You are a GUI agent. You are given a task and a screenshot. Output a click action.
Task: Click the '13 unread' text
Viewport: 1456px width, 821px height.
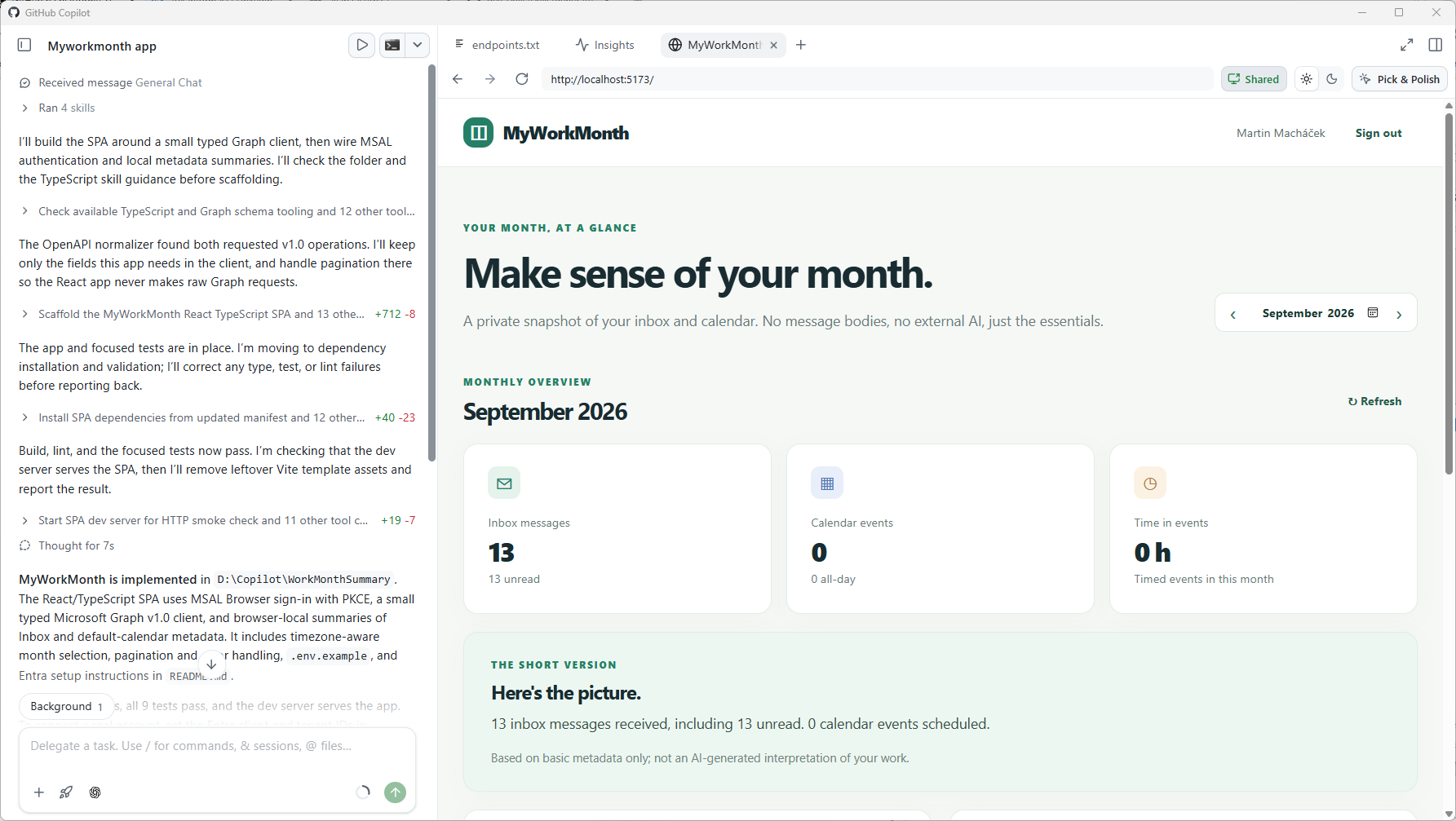[514, 579]
